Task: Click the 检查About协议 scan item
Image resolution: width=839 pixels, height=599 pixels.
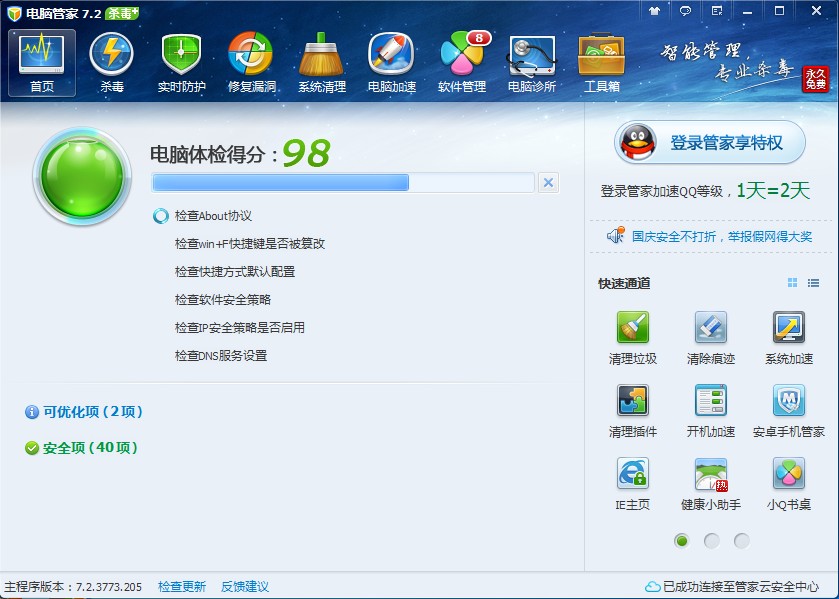Action: (213, 216)
